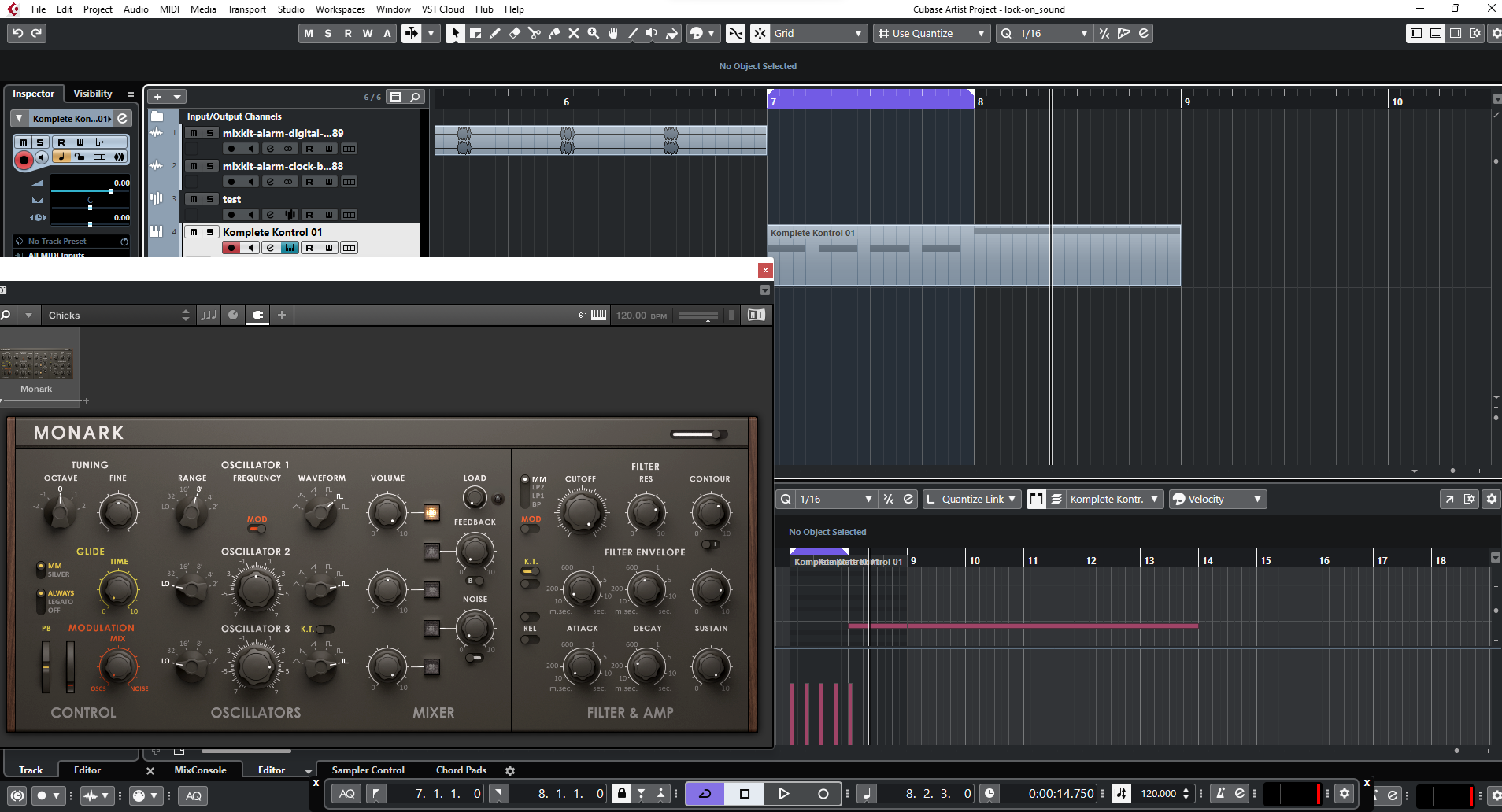Image resolution: width=1502 pixels, height=812 pixels.
Task: Click the Stop button in transport
Action: coord(745,794)
